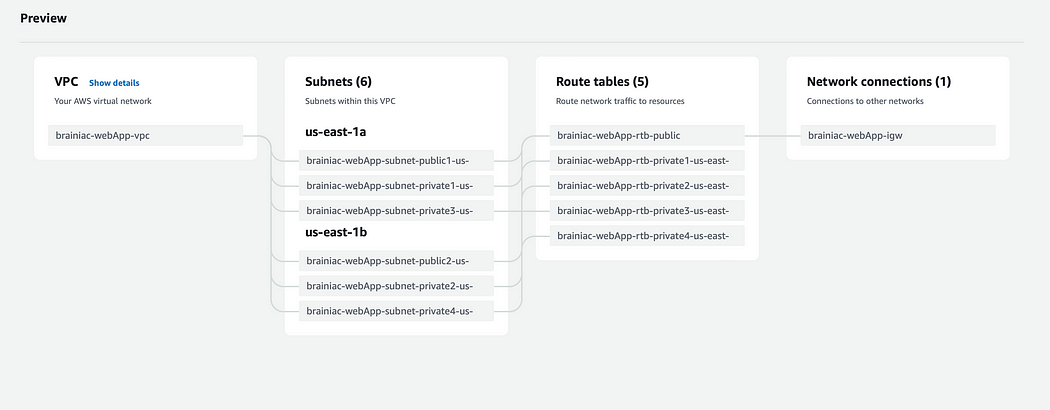Select subnet brainiac-webApp-subnet-public2
Screen dimensions: 1050x410
(x=396, y=261)
